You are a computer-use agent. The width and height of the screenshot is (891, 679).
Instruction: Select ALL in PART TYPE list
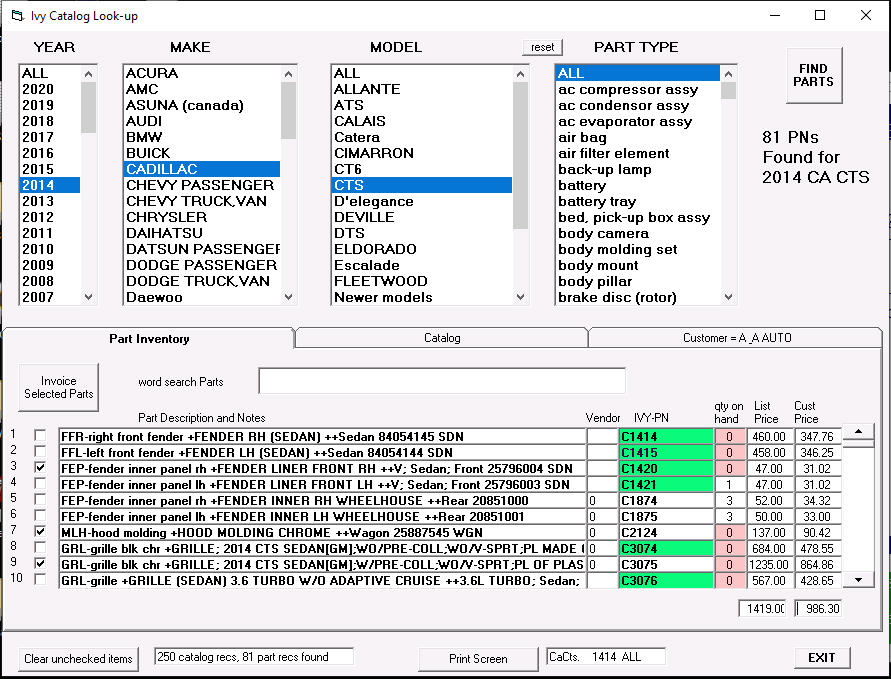(638, 73)
